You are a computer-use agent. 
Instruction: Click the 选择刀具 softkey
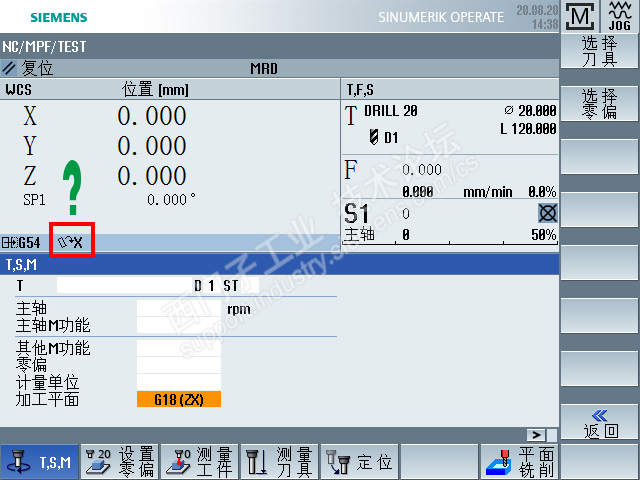tap(599, 51)
